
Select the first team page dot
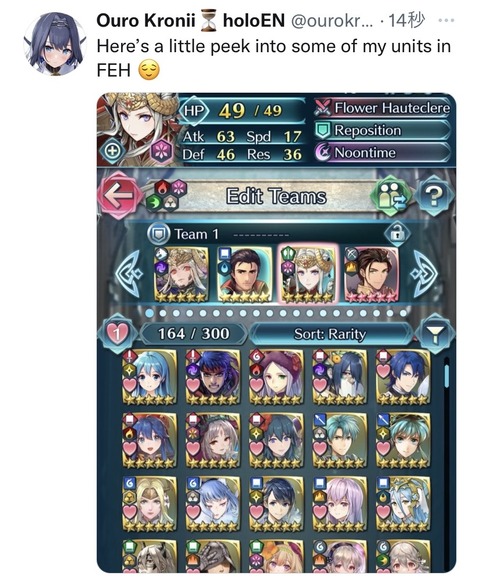tap(149, 313)
